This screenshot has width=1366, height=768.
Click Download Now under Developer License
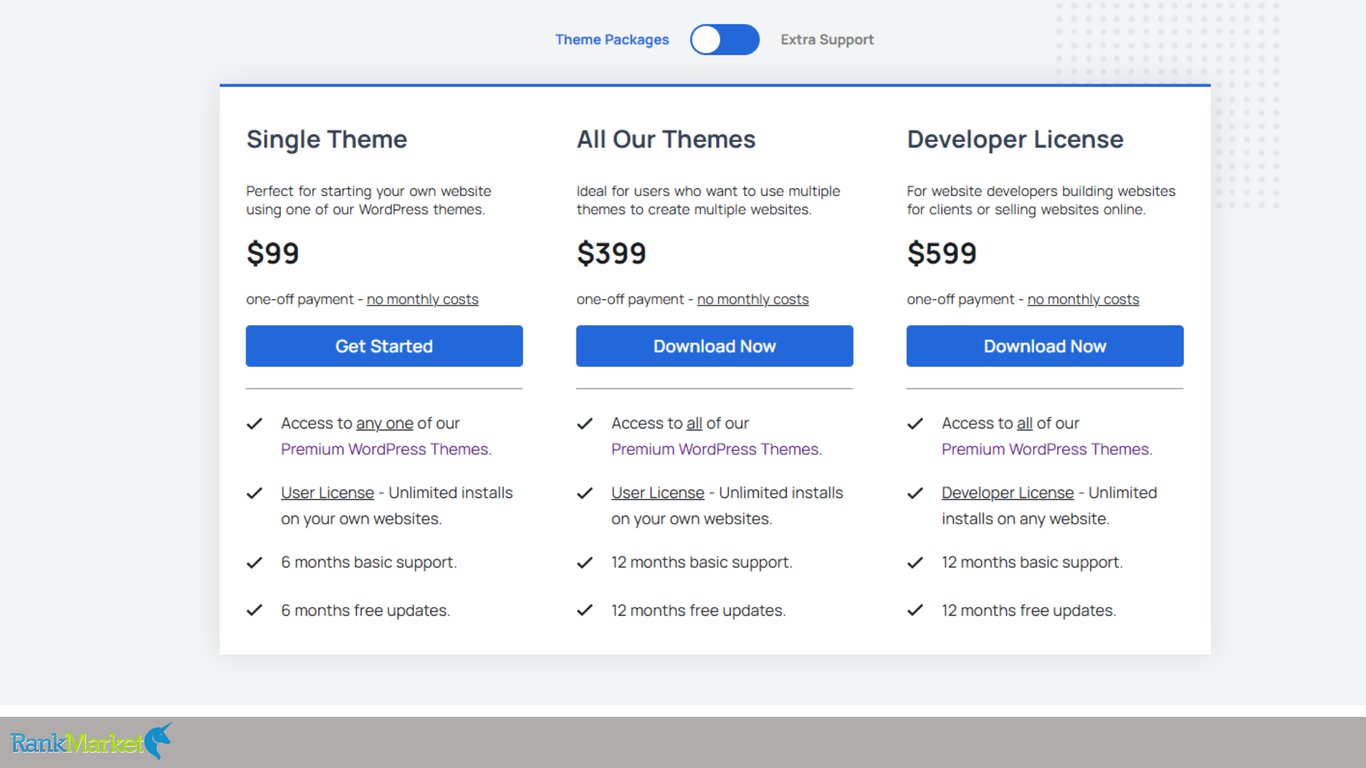[1045, 346]
